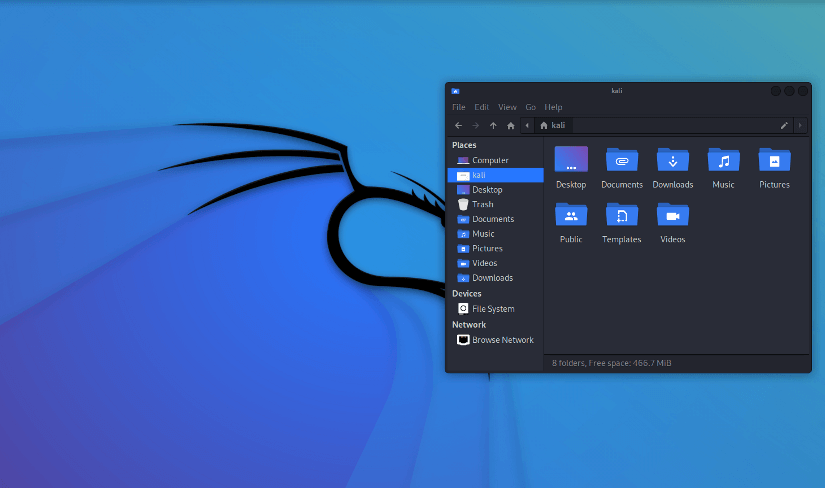Open File System under Devices
This screenshot has height=488, width=825.
click(x=495, y=309)
